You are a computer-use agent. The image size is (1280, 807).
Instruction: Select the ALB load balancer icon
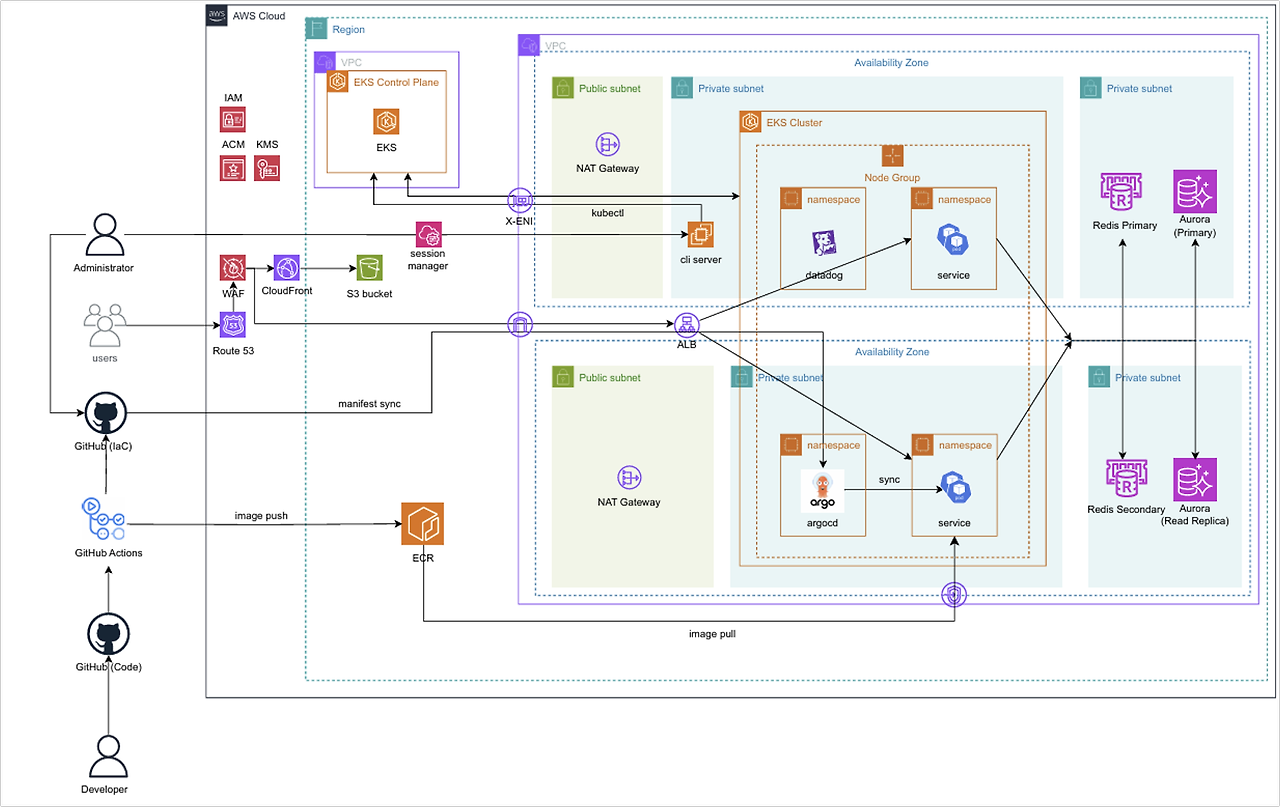pyautogui.click(x=686, y=325)
